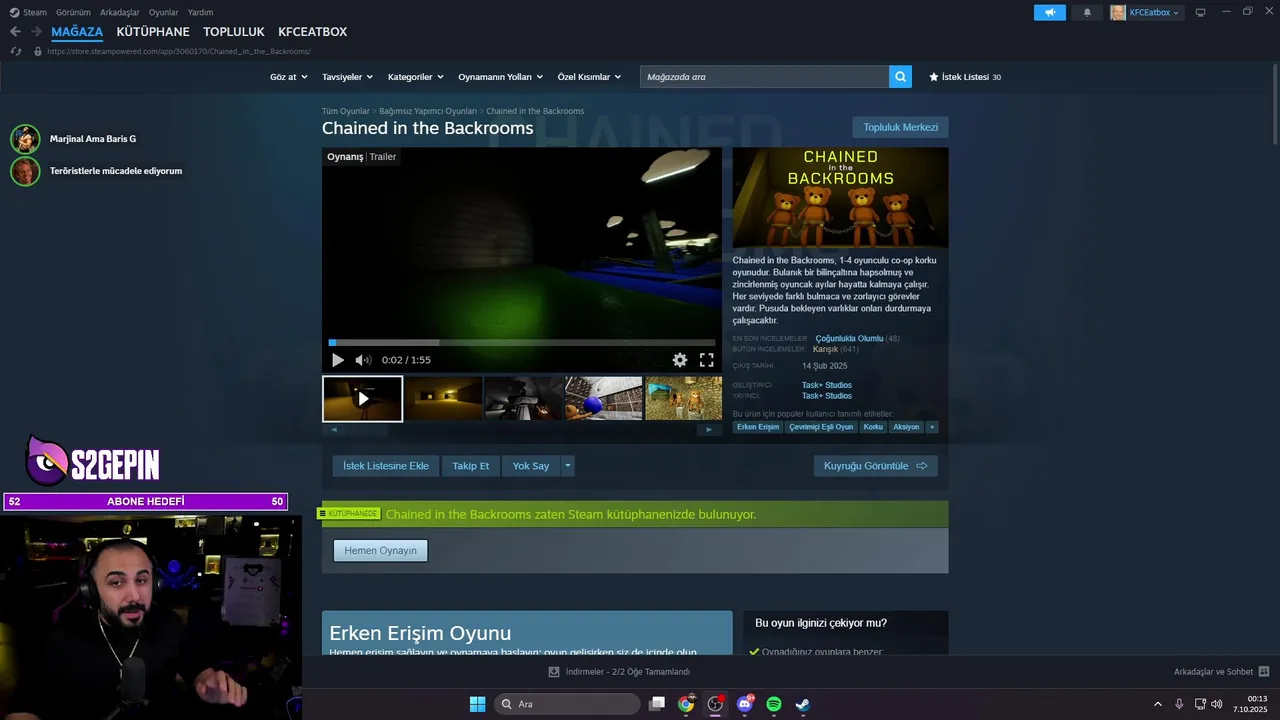Viewport: 1280px width, 720px height.
Task: Click the Mağazada ara search field
Action: coord(765,77)
